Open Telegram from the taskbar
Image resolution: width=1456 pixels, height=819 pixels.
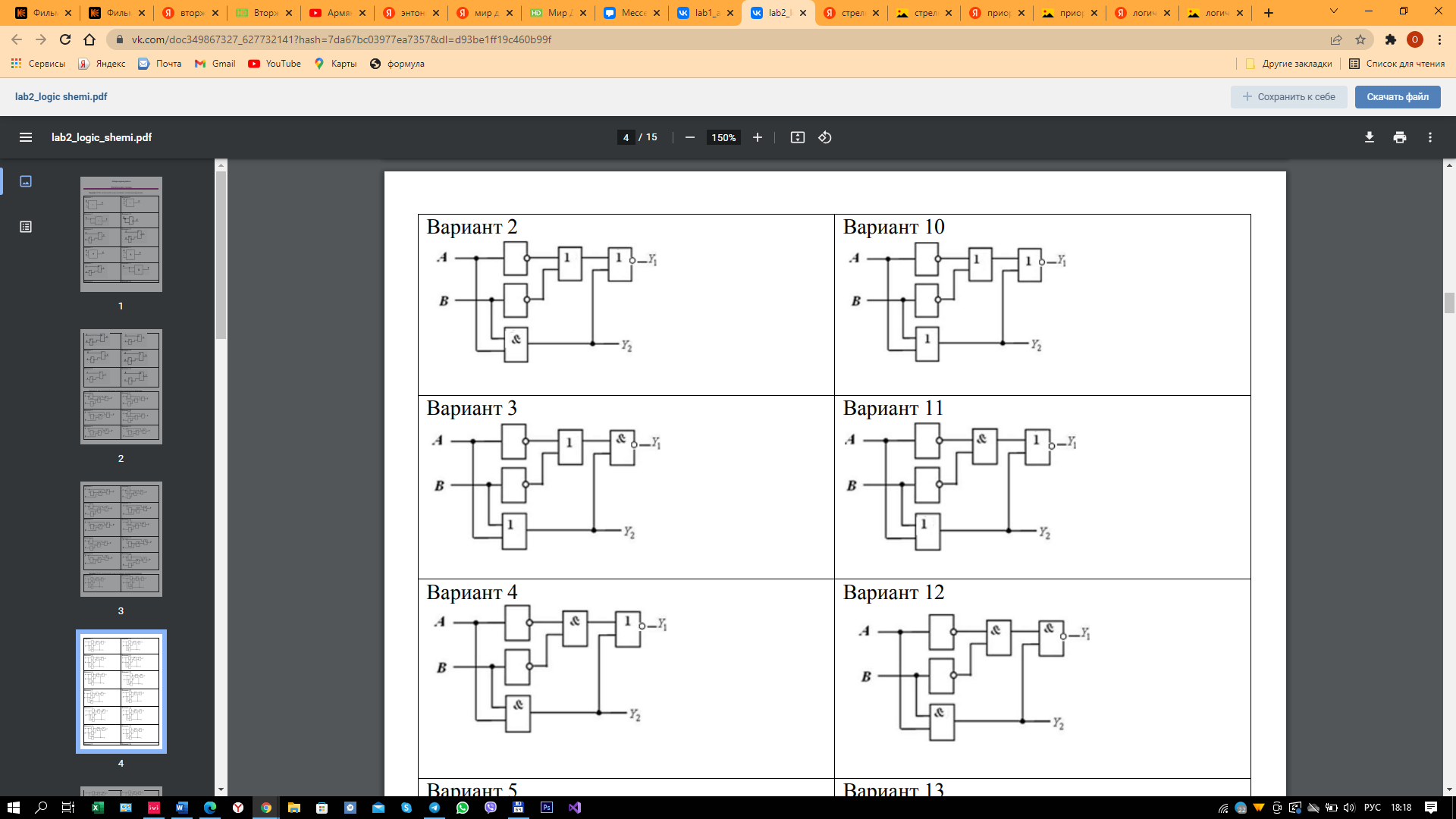[x=435, y=808]
